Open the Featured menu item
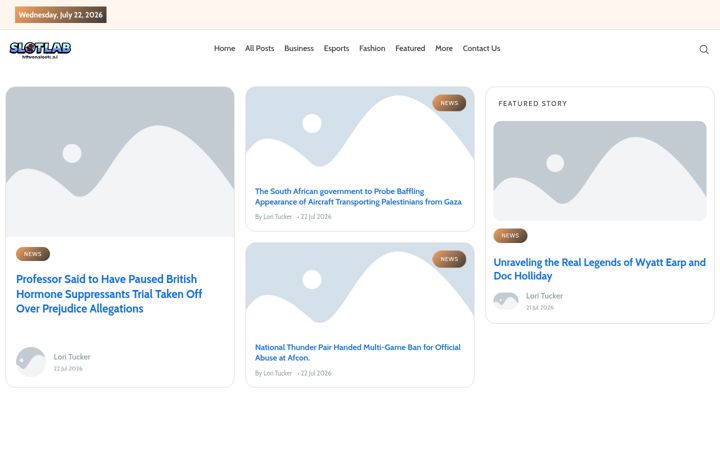The width and height of the screenshot is (720, 450). click(410, 48)
